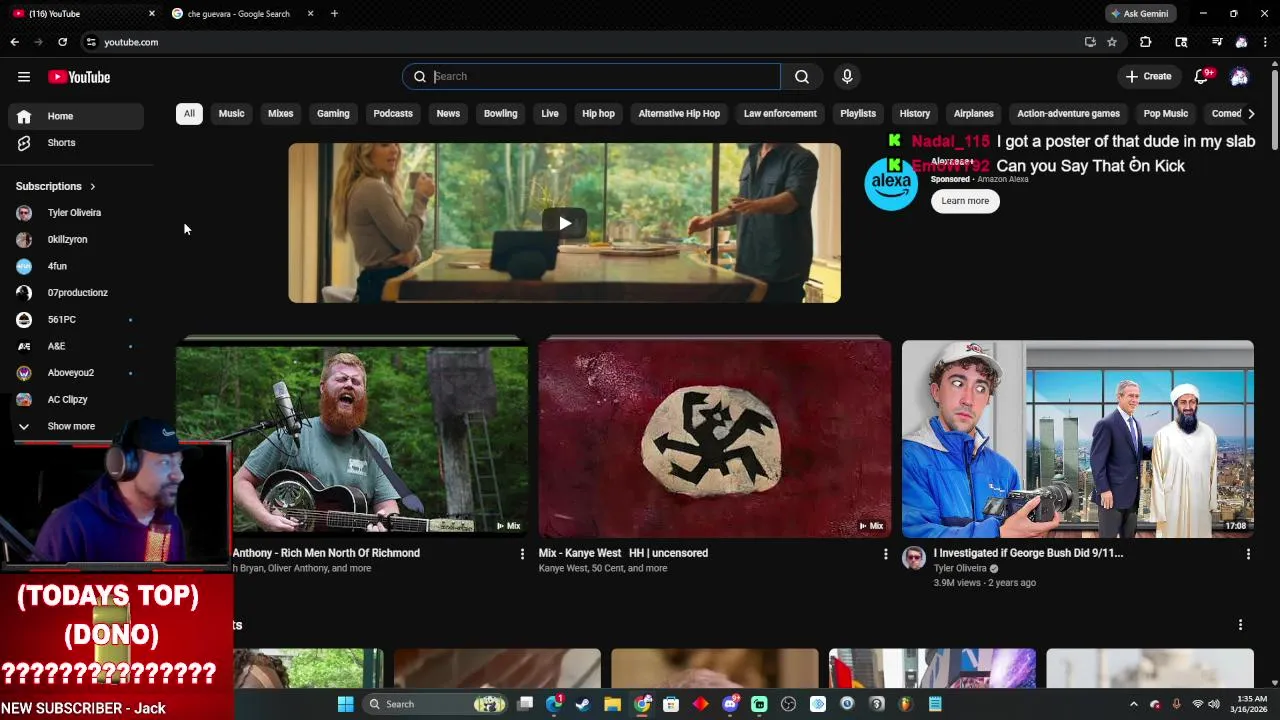
Task: Click the Create button
Action: pyautogui.click(x=1148, y=76)
